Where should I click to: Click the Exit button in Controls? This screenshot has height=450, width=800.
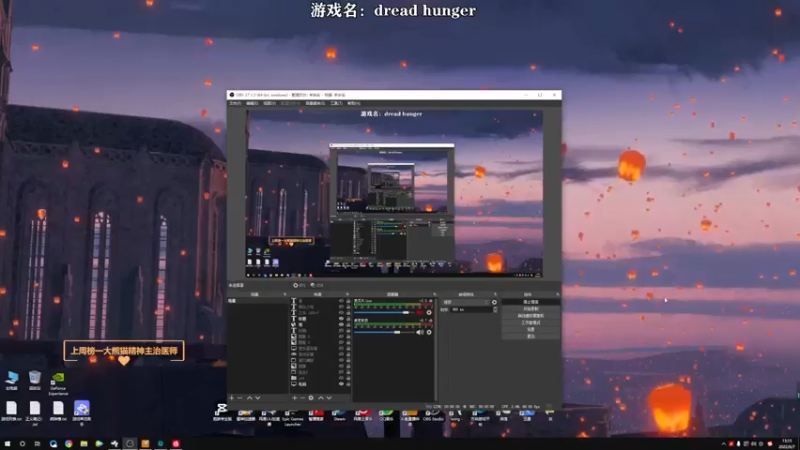[x=531, y=336]
